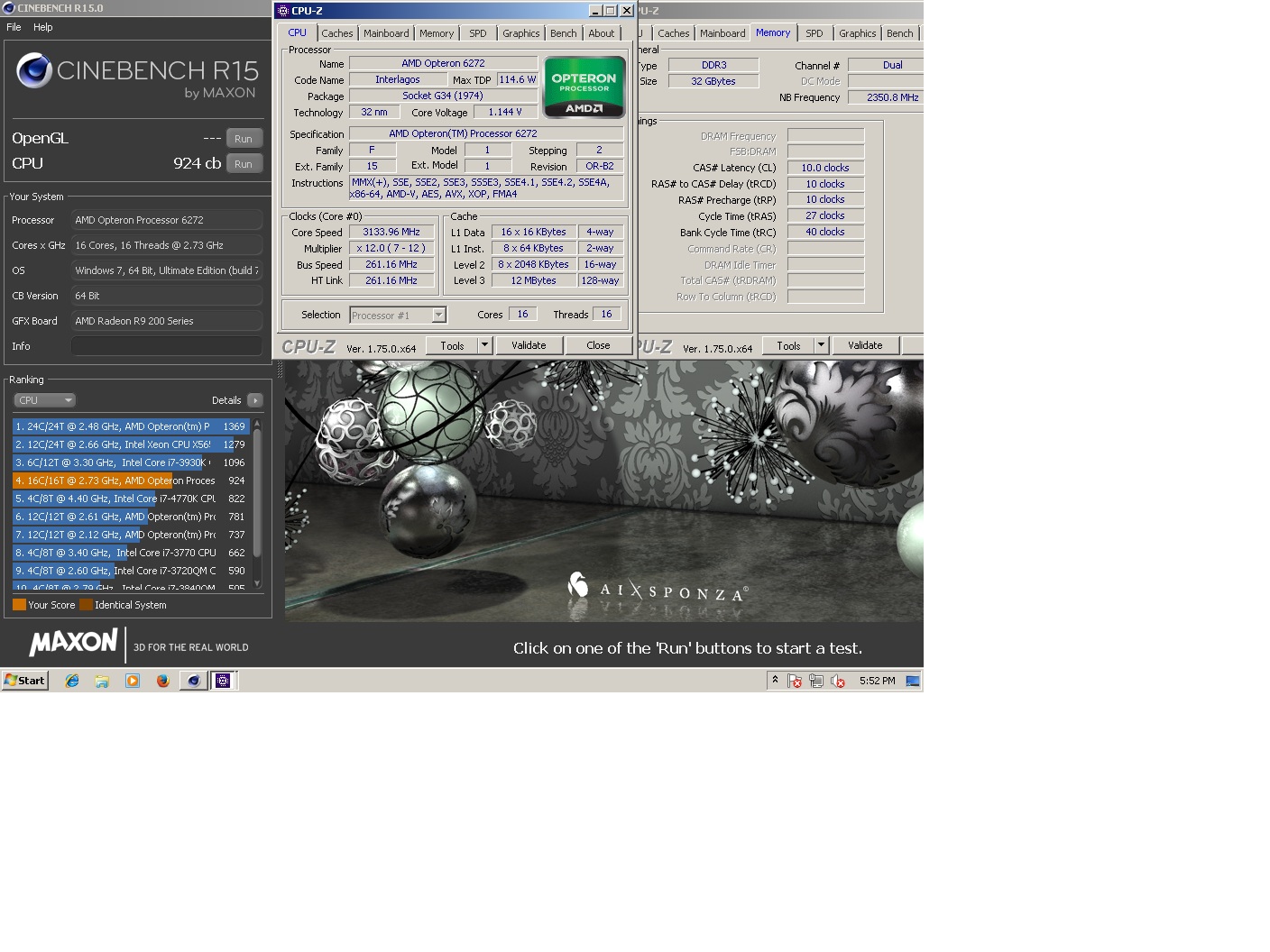
Task: Select ranking entry Intel Xeon X56 1279
Action: pyautogui.click(x=131, y=444)
